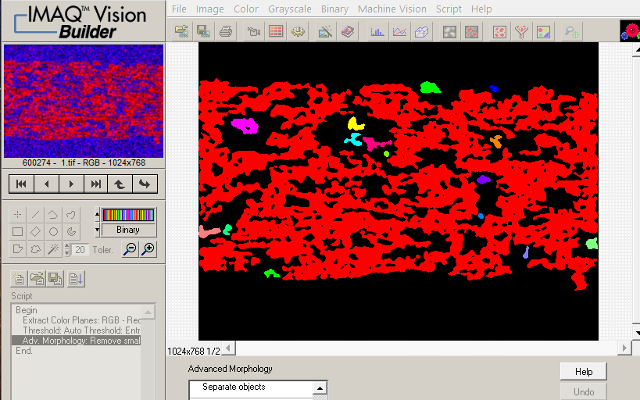
Task: Adjust the tolerance stepper arrows
Action: coord(67,249)
